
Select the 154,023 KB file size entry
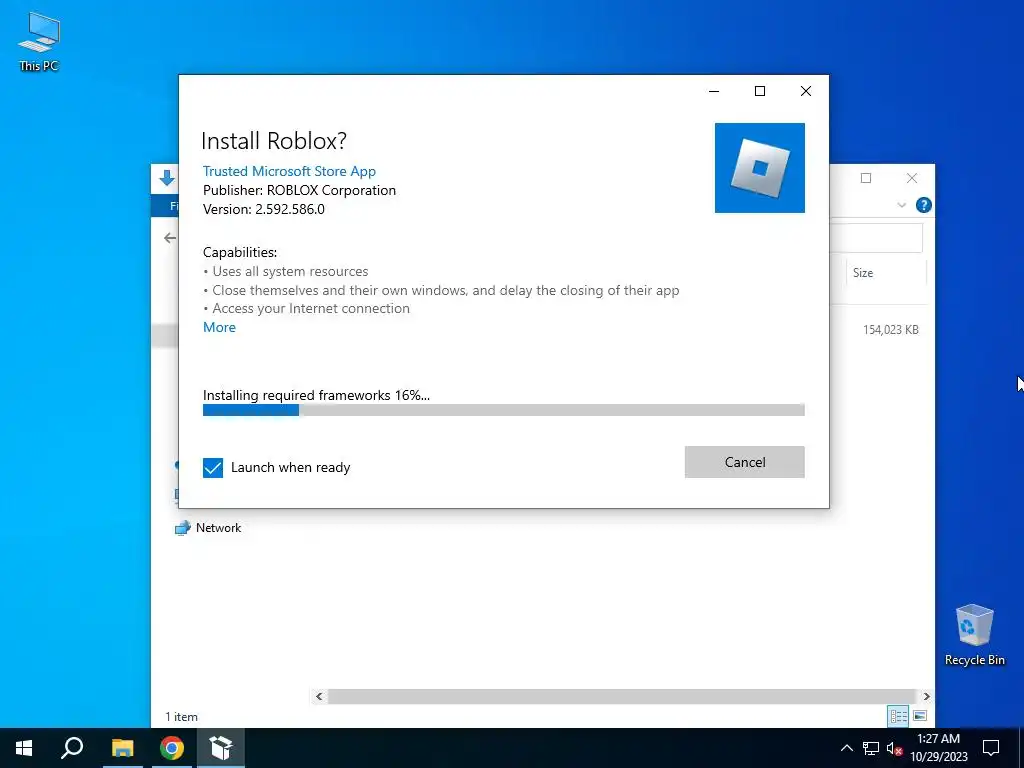click(x=891, y=330)
